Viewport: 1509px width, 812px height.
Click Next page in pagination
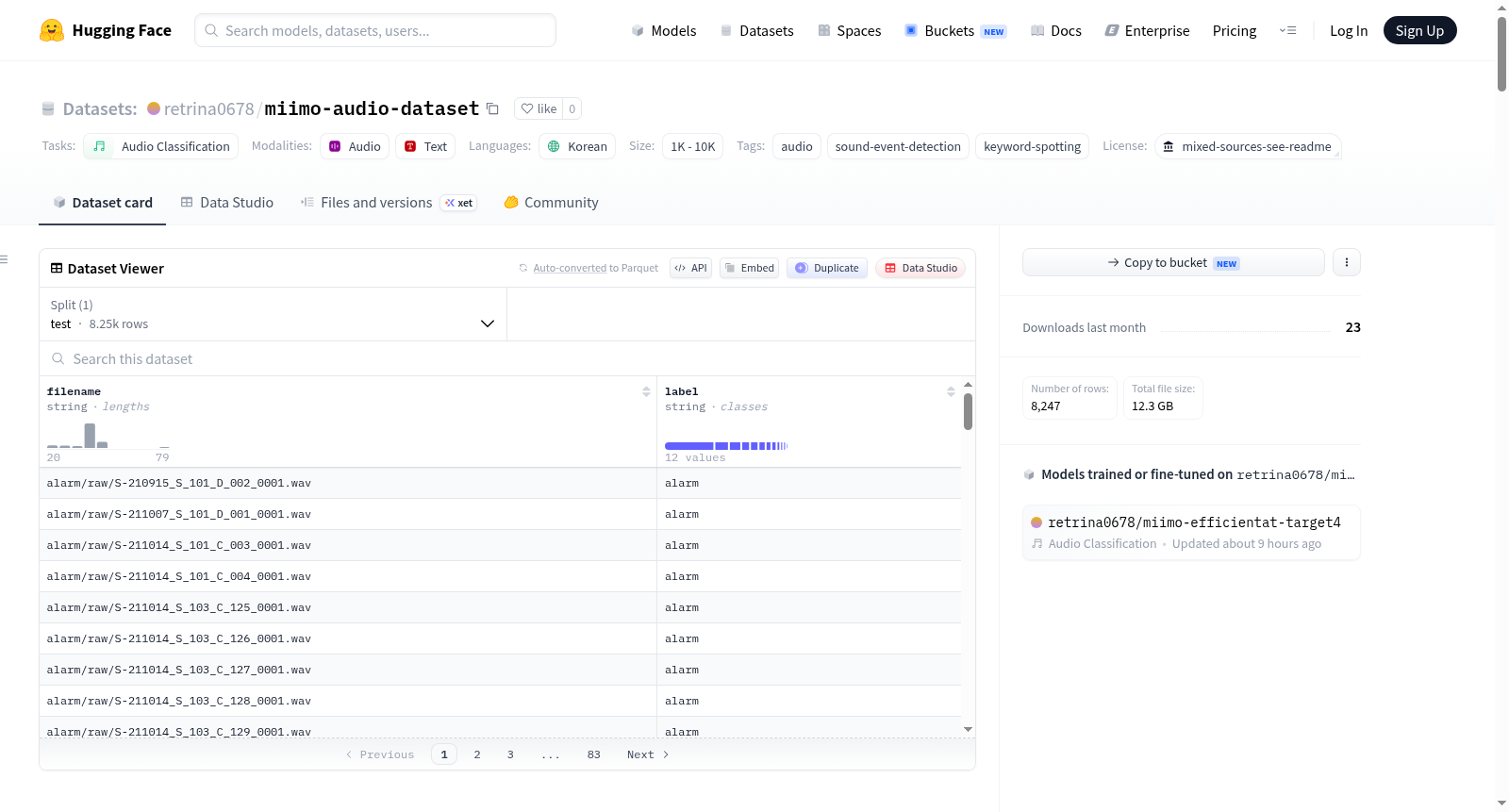648,754
